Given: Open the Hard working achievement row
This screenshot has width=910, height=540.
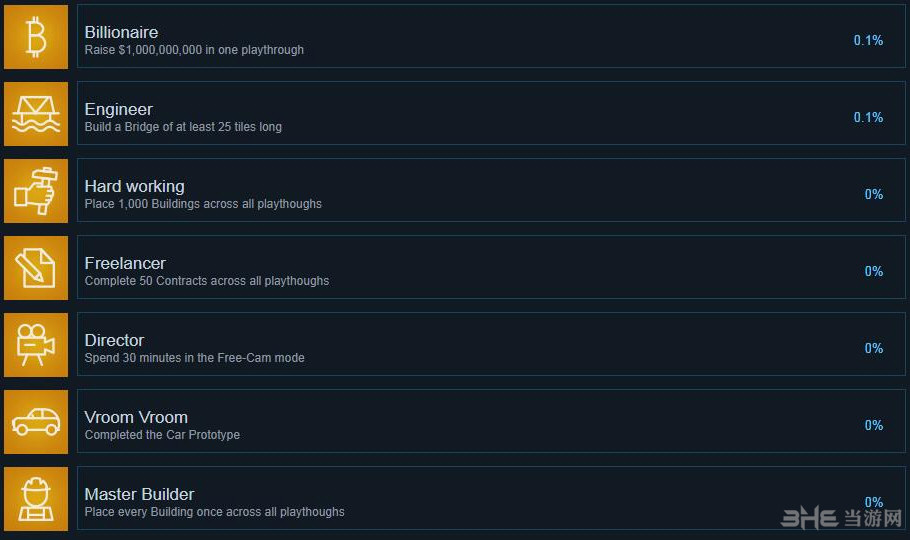Looking at the screenshot, I should tap(491, 190).
